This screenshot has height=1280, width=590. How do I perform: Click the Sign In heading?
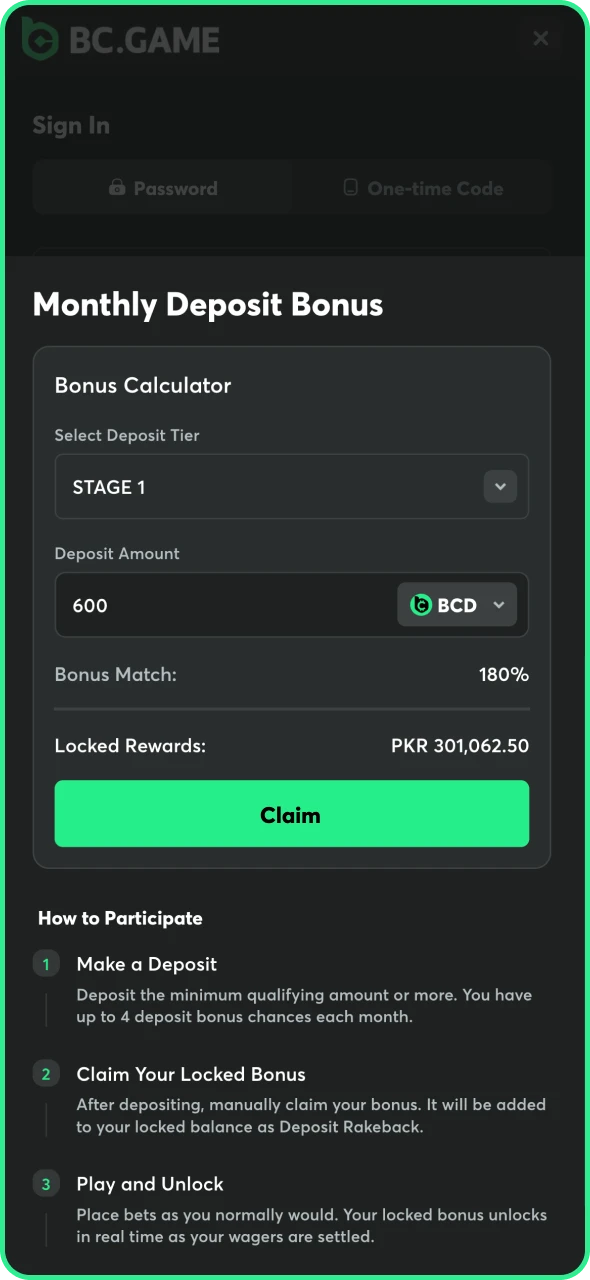(x=71, y=125)
